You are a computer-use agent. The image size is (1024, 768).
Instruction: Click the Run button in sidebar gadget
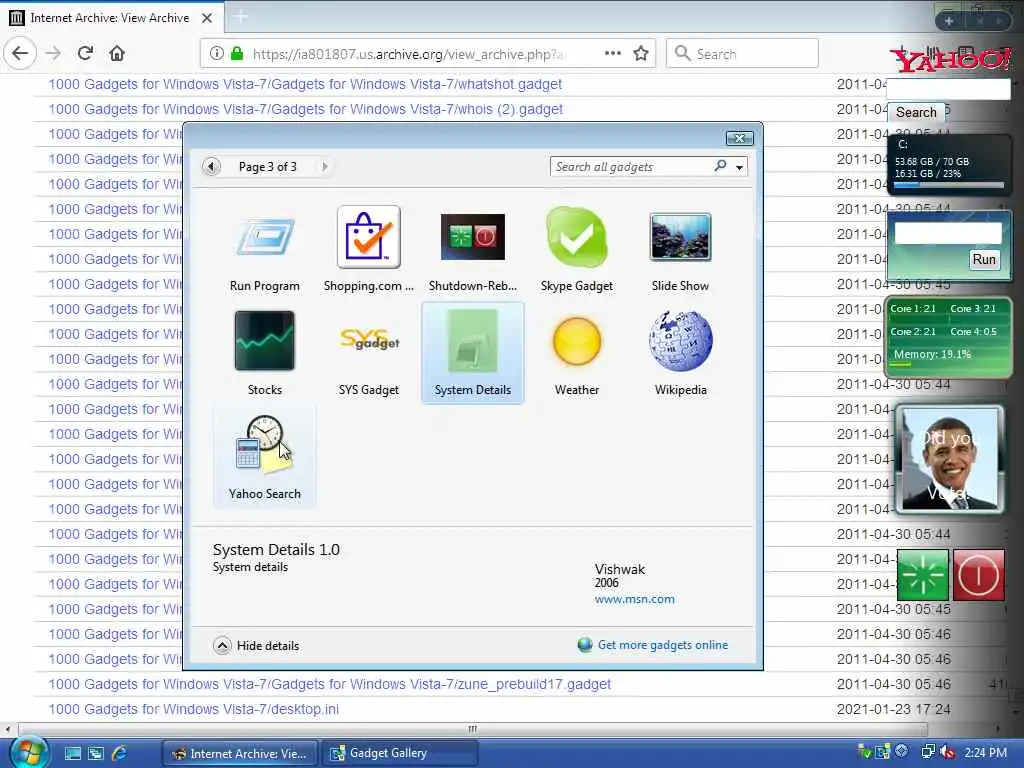point(984,259)
